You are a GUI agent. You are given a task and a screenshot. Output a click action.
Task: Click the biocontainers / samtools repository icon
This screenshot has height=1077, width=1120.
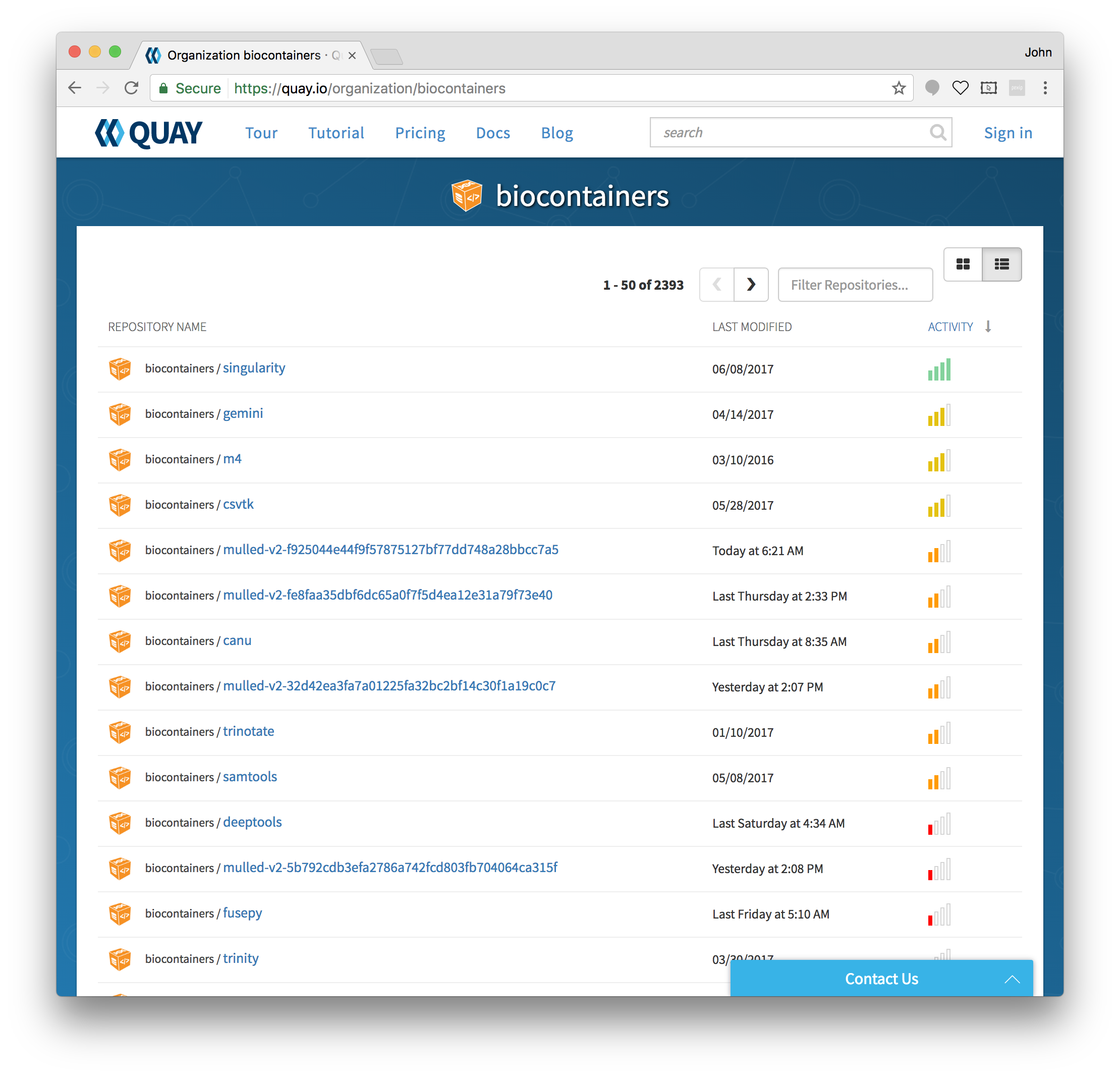[119, 777]
